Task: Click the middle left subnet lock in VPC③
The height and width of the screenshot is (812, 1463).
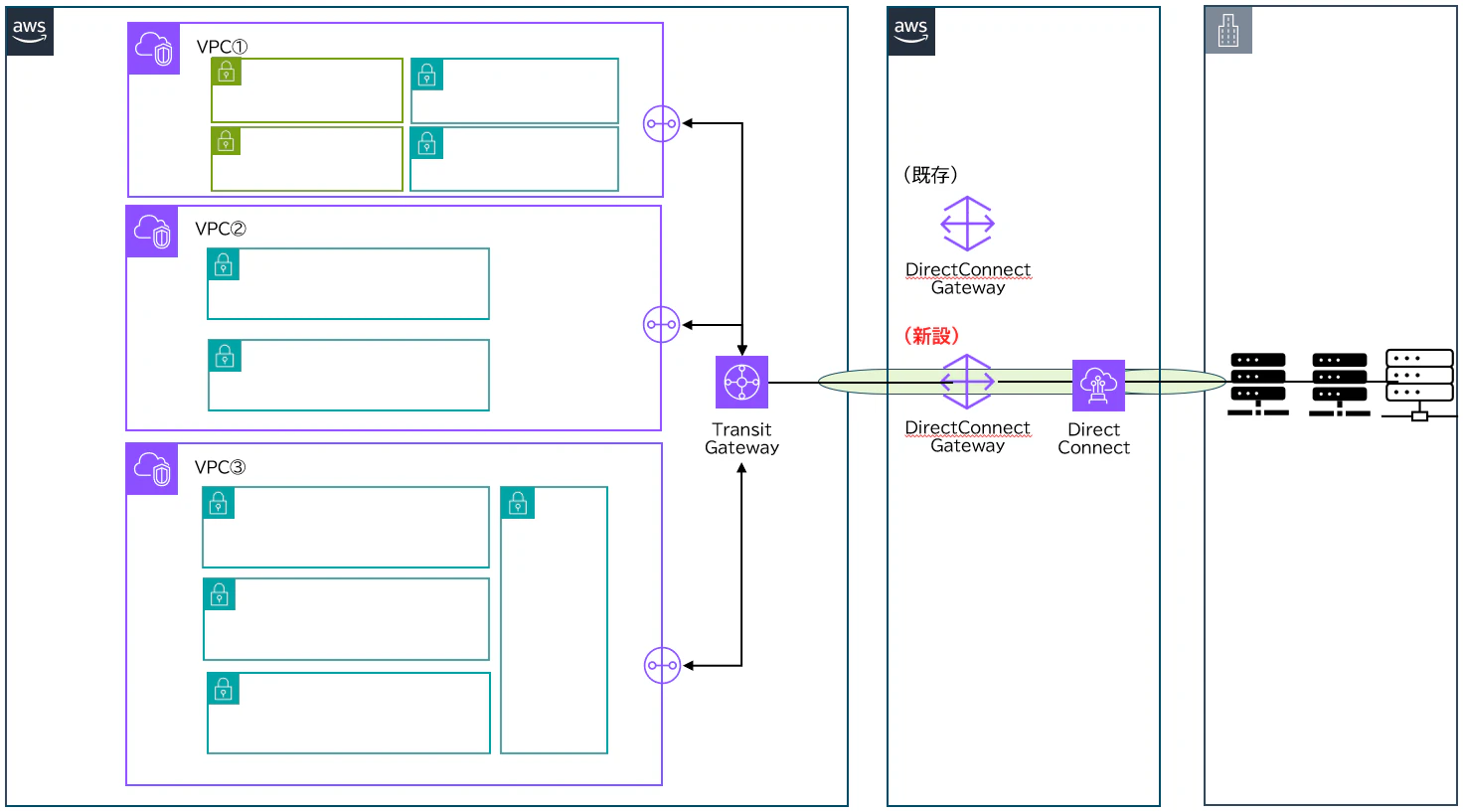Action: click(220, 594)
